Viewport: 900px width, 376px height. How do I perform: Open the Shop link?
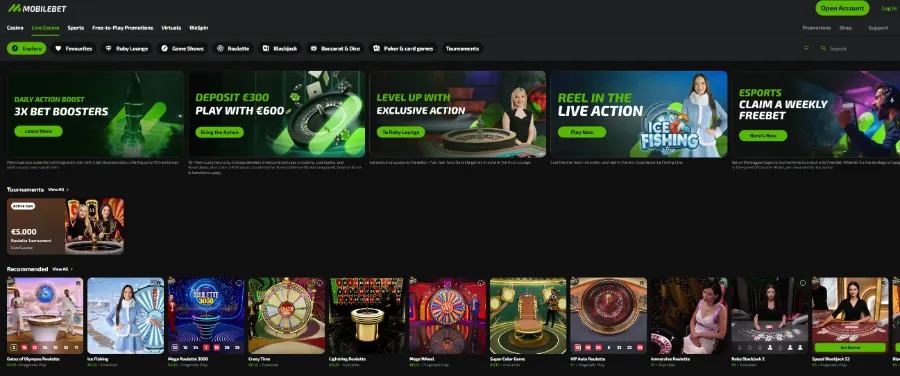(845, 28)
